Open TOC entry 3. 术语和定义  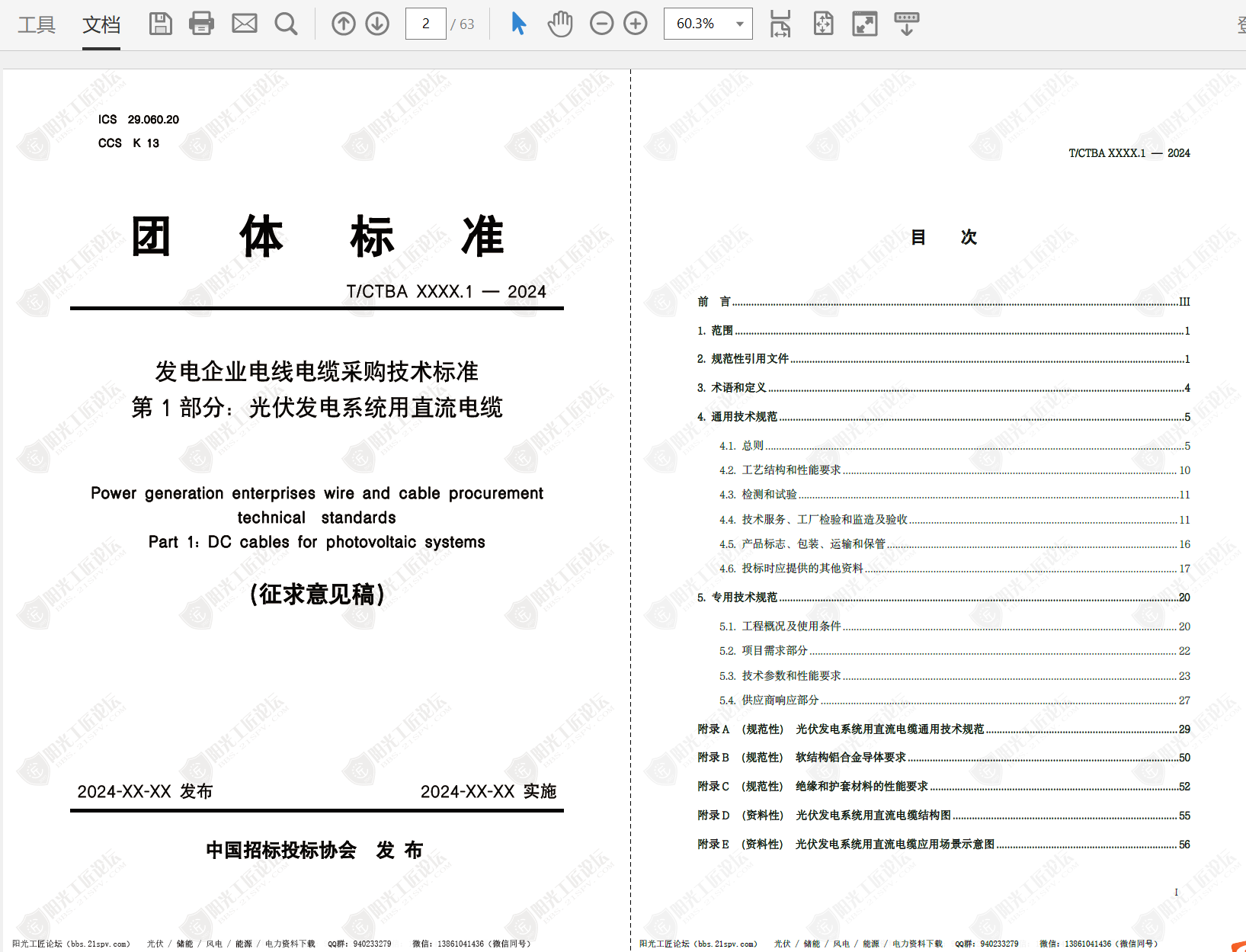[x=943, y=388]
